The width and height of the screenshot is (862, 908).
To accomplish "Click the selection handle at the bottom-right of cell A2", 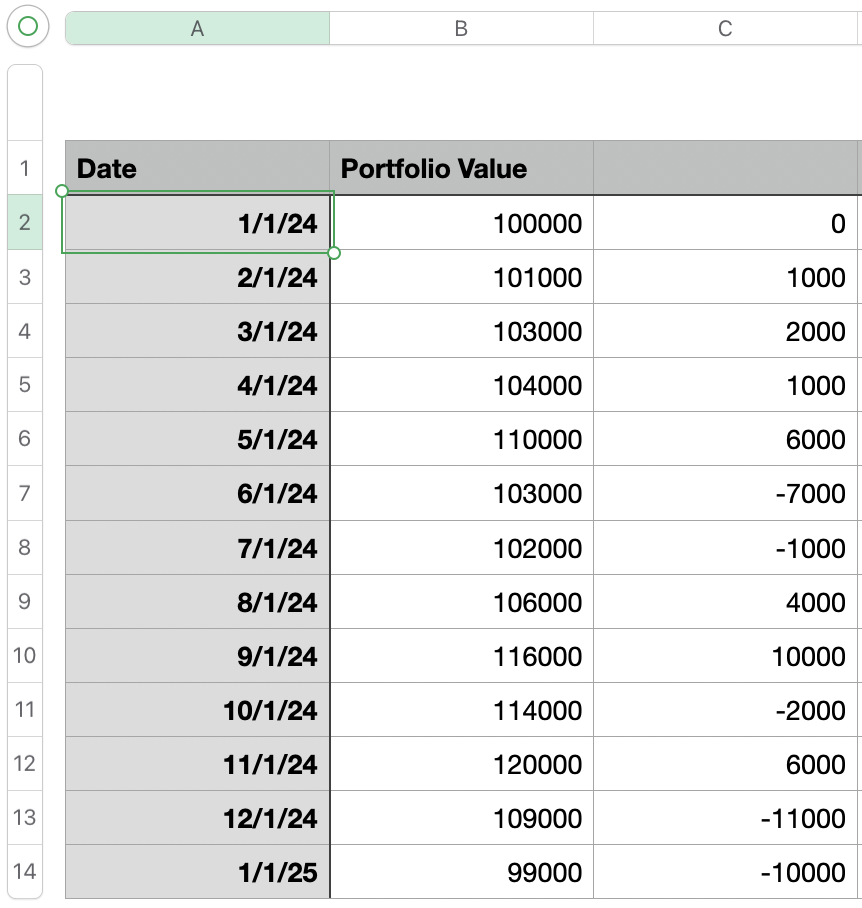I will click(334, 253).
